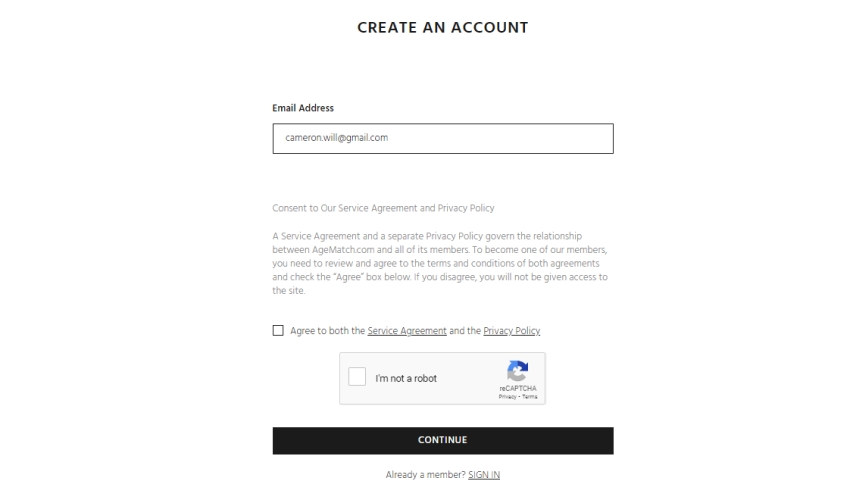
Task: Click the "Already a member?" text
Action: [425, 475]
